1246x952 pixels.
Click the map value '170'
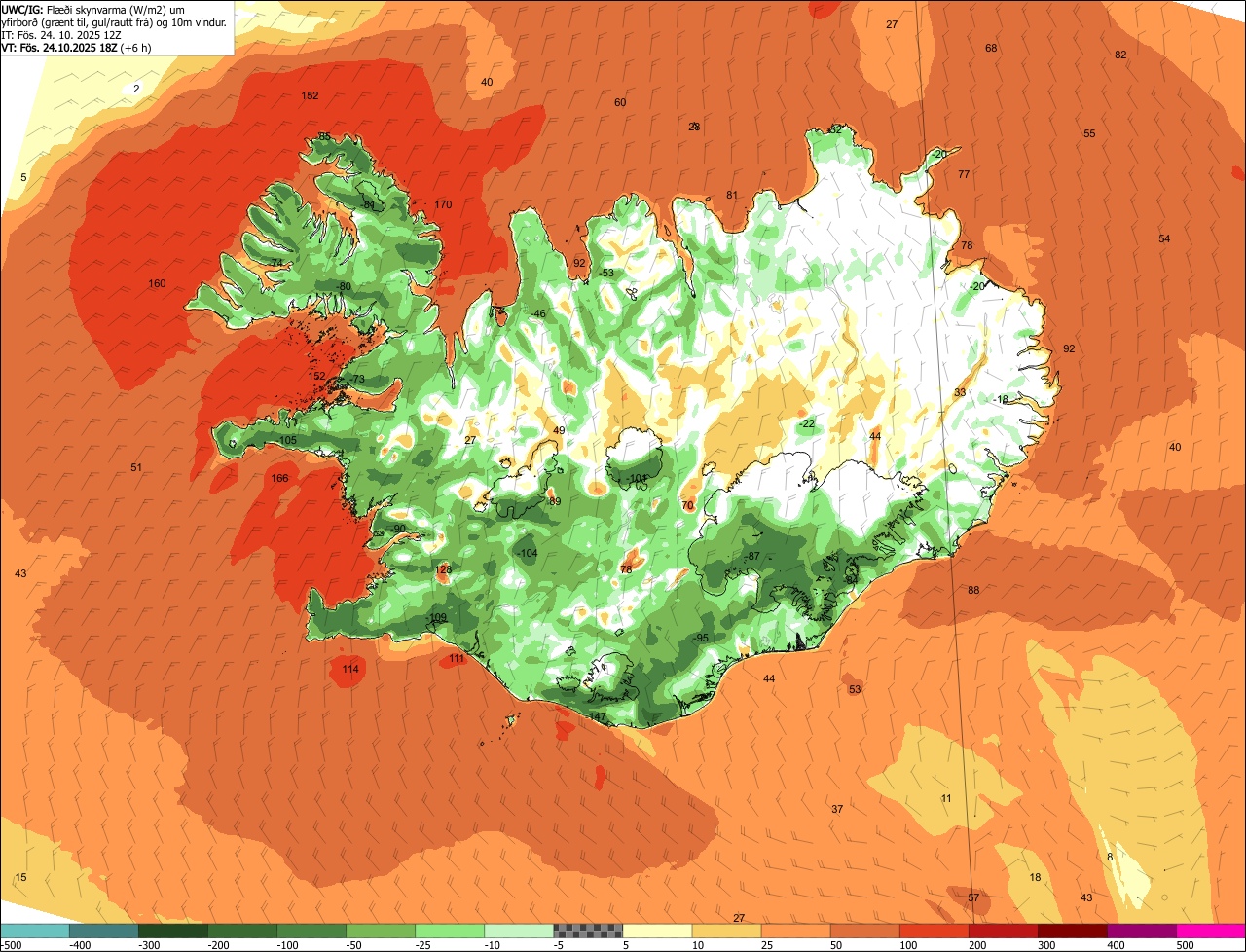coord(444,204)
